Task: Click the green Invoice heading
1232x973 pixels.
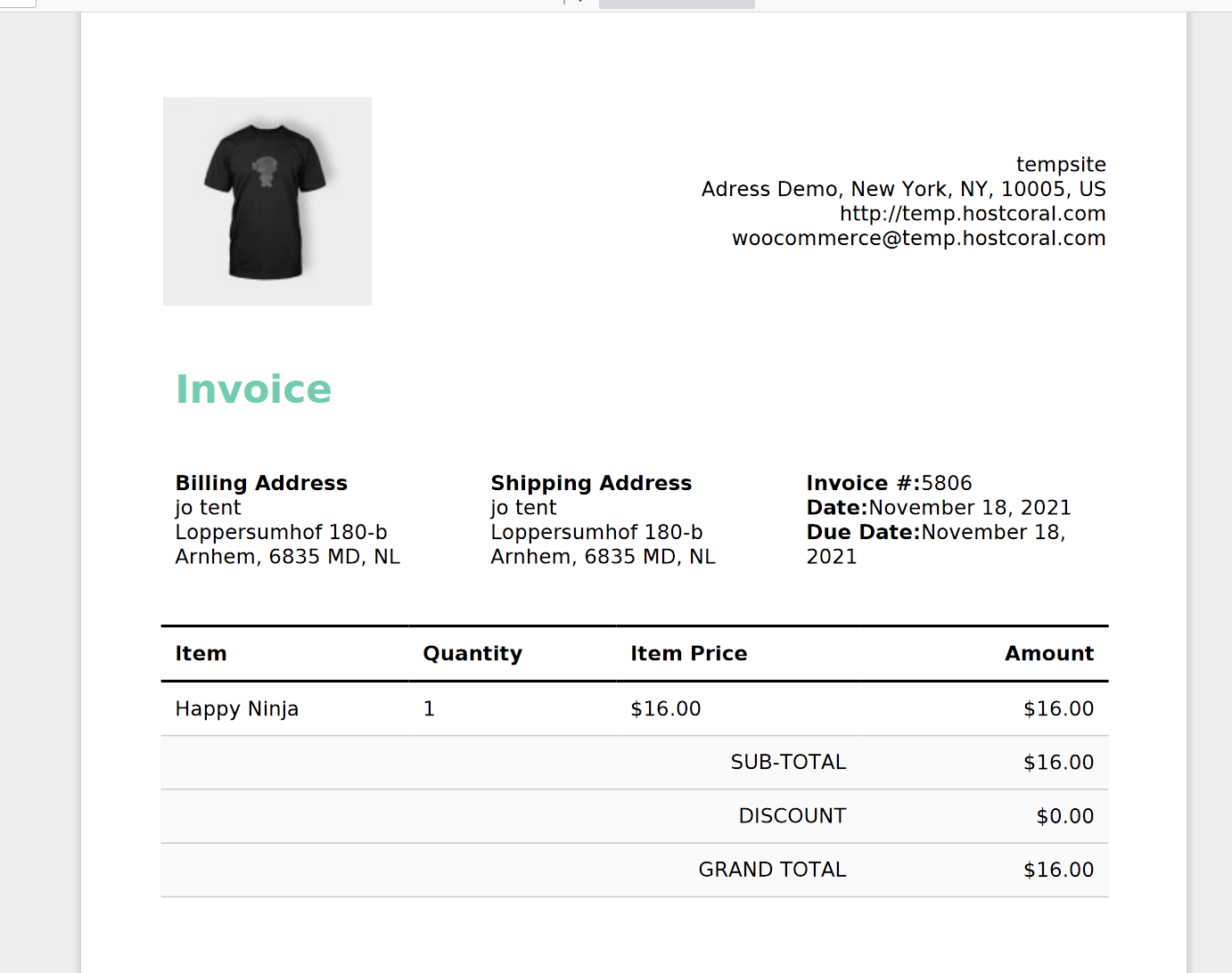Action: point(253,389)
